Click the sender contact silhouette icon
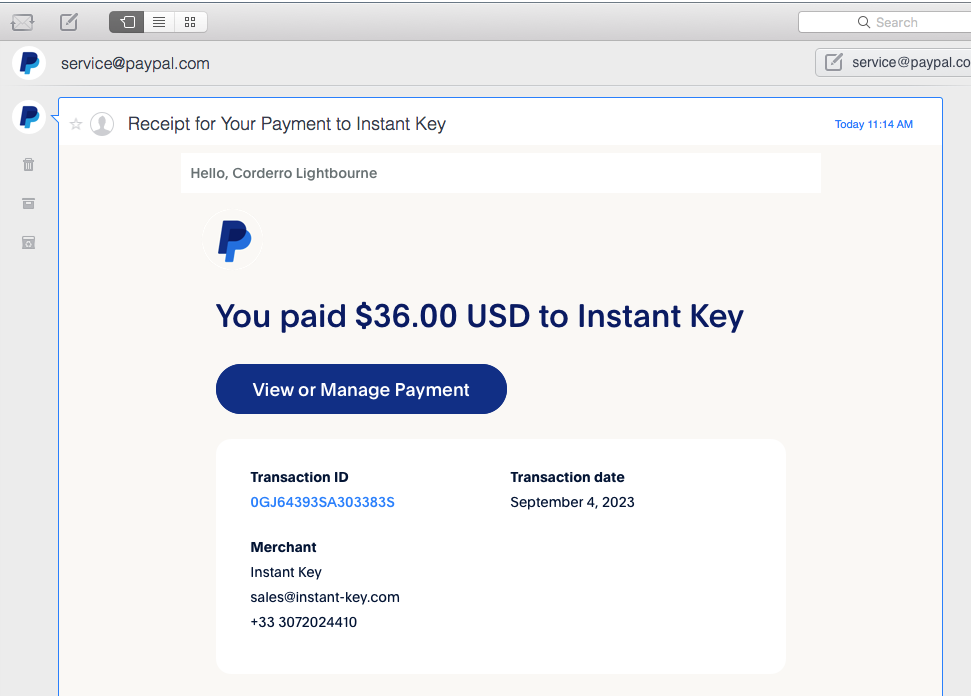Image resolution: width=971 pixels, height=696 pixels. click(102, 124)
